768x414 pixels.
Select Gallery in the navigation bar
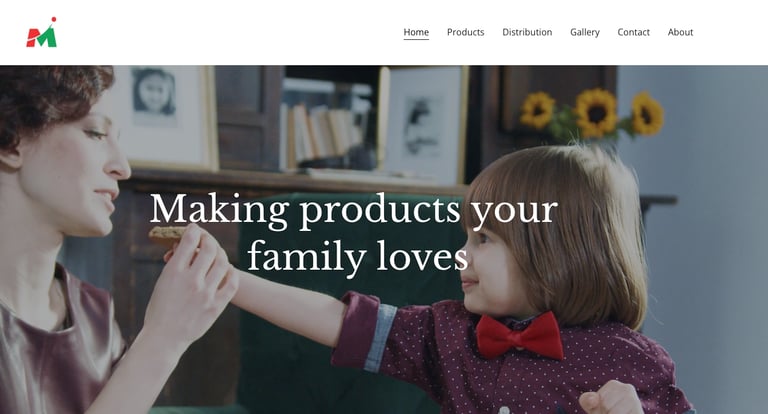click(x=585, y=32)
